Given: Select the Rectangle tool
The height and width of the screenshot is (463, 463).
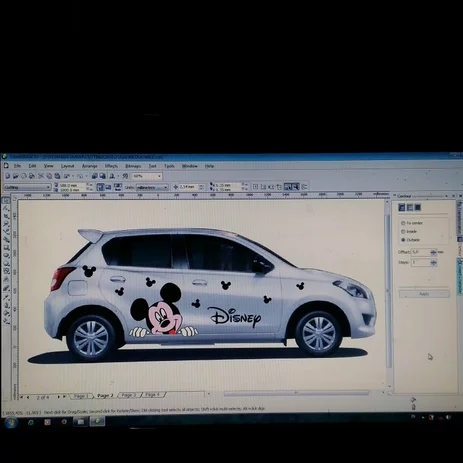Looking at the screenshot, I should tap(6, 248).
